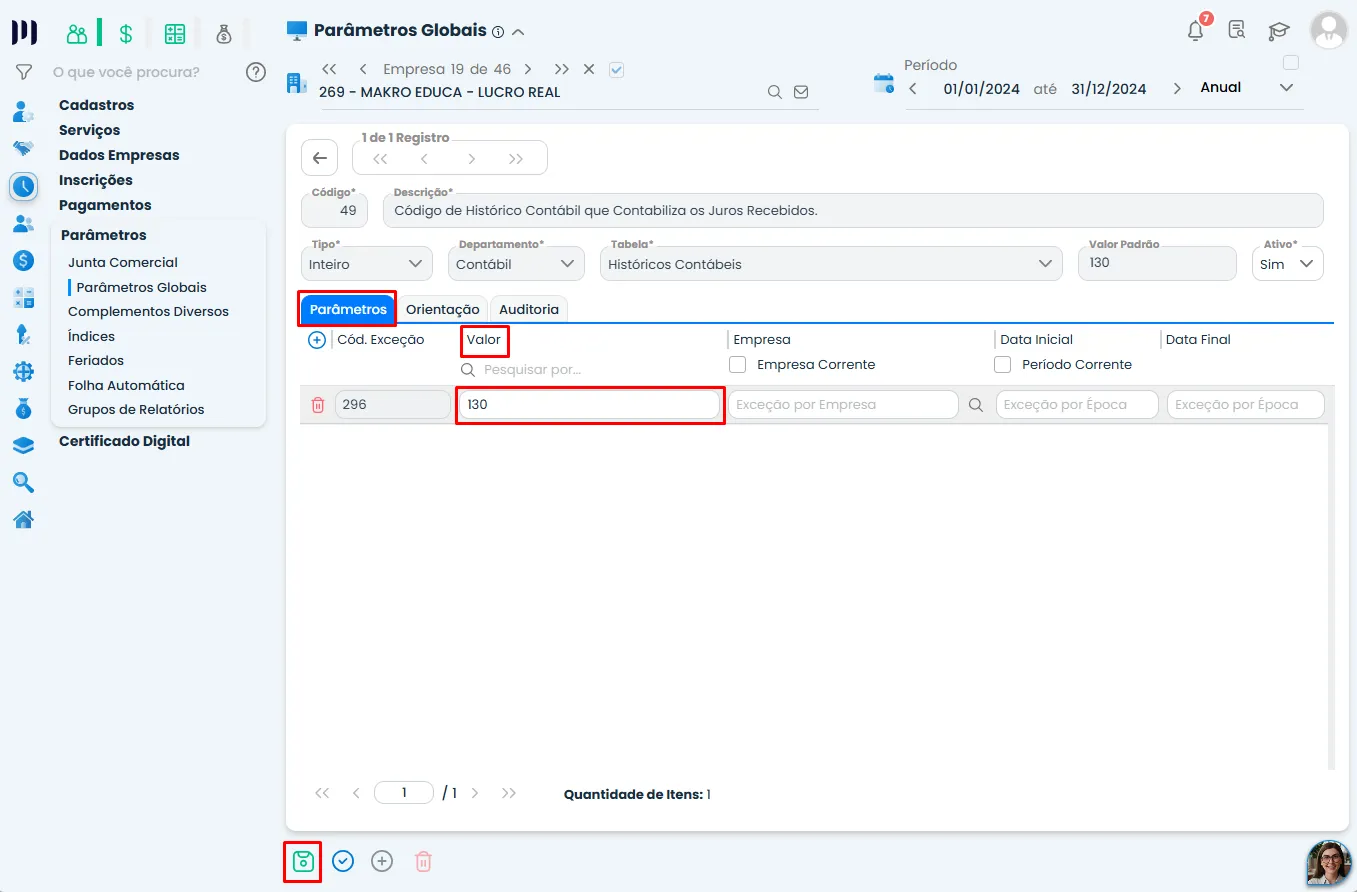The width and height of the screenshot is (1357, 892).
Task: Switch to the Orientação tab
Action: [x=442, y=310]
